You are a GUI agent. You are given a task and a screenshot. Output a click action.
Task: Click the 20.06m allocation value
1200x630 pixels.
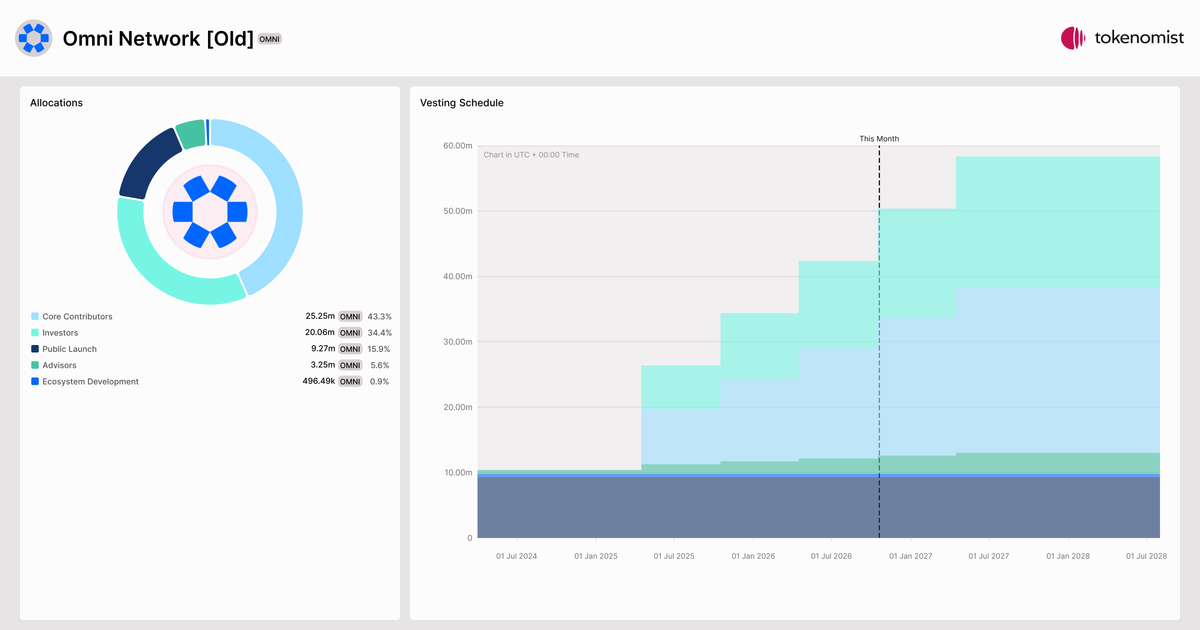point(319,333)
